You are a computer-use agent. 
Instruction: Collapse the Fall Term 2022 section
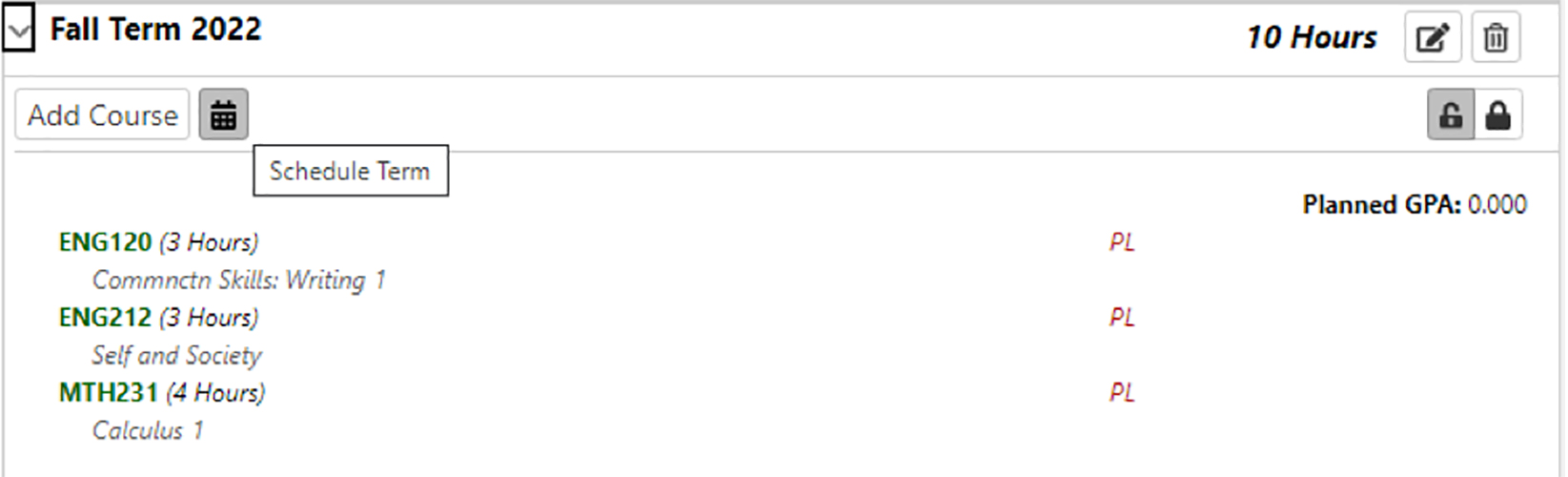[18, 32]
